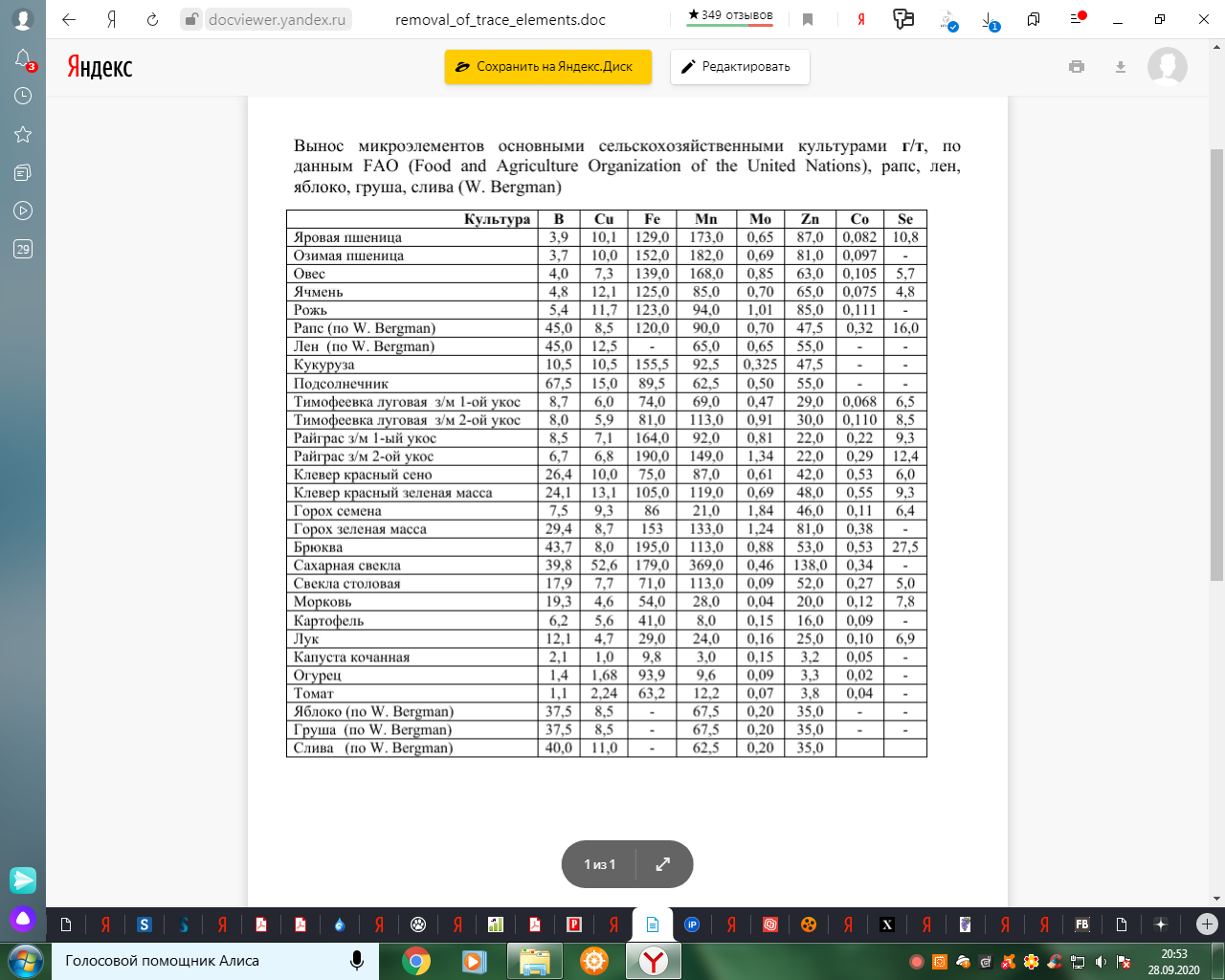Select the Подсолнечник row label
Viewport: 1225px width, 980px height.
341,384
